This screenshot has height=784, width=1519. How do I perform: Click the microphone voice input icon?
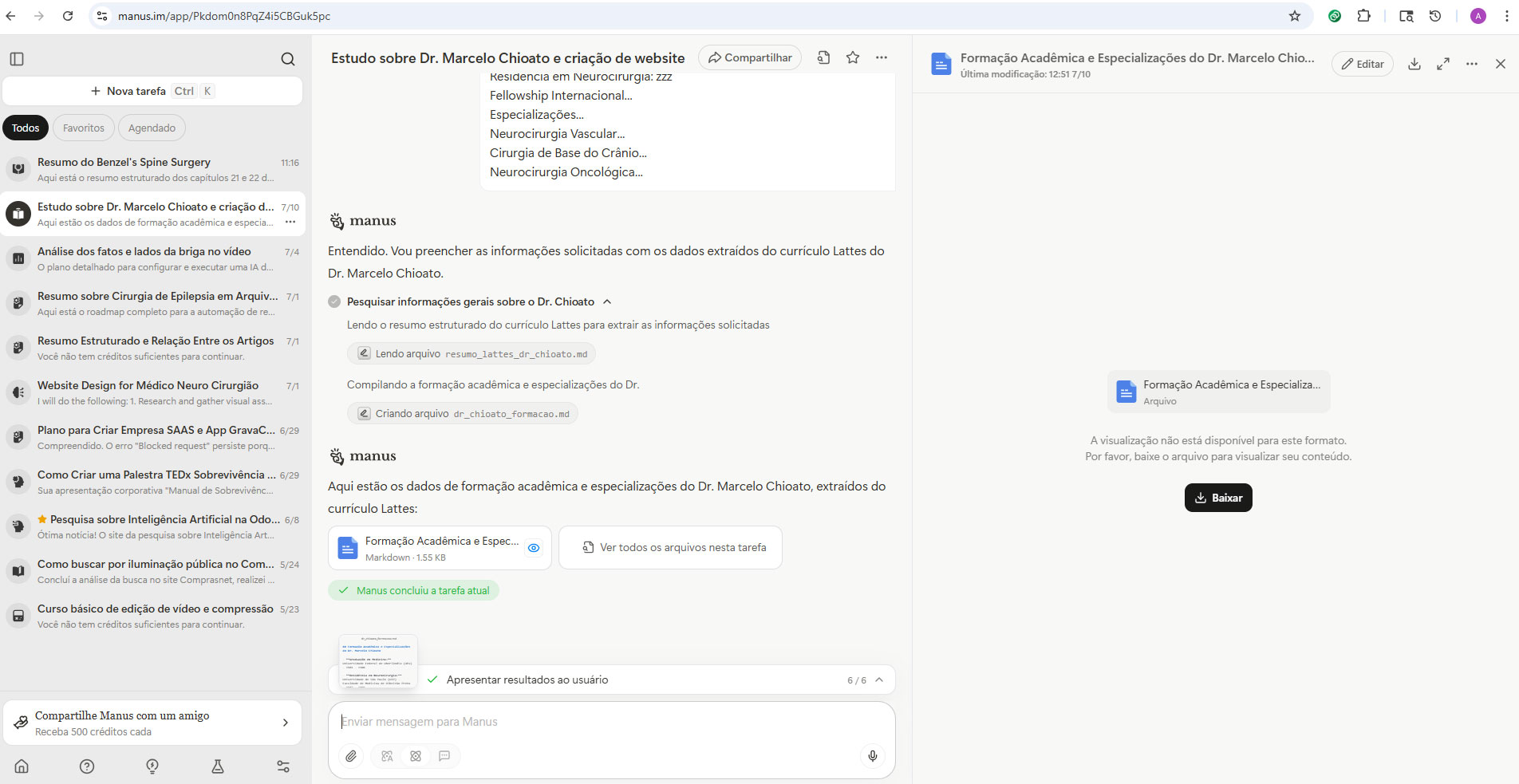872,756
